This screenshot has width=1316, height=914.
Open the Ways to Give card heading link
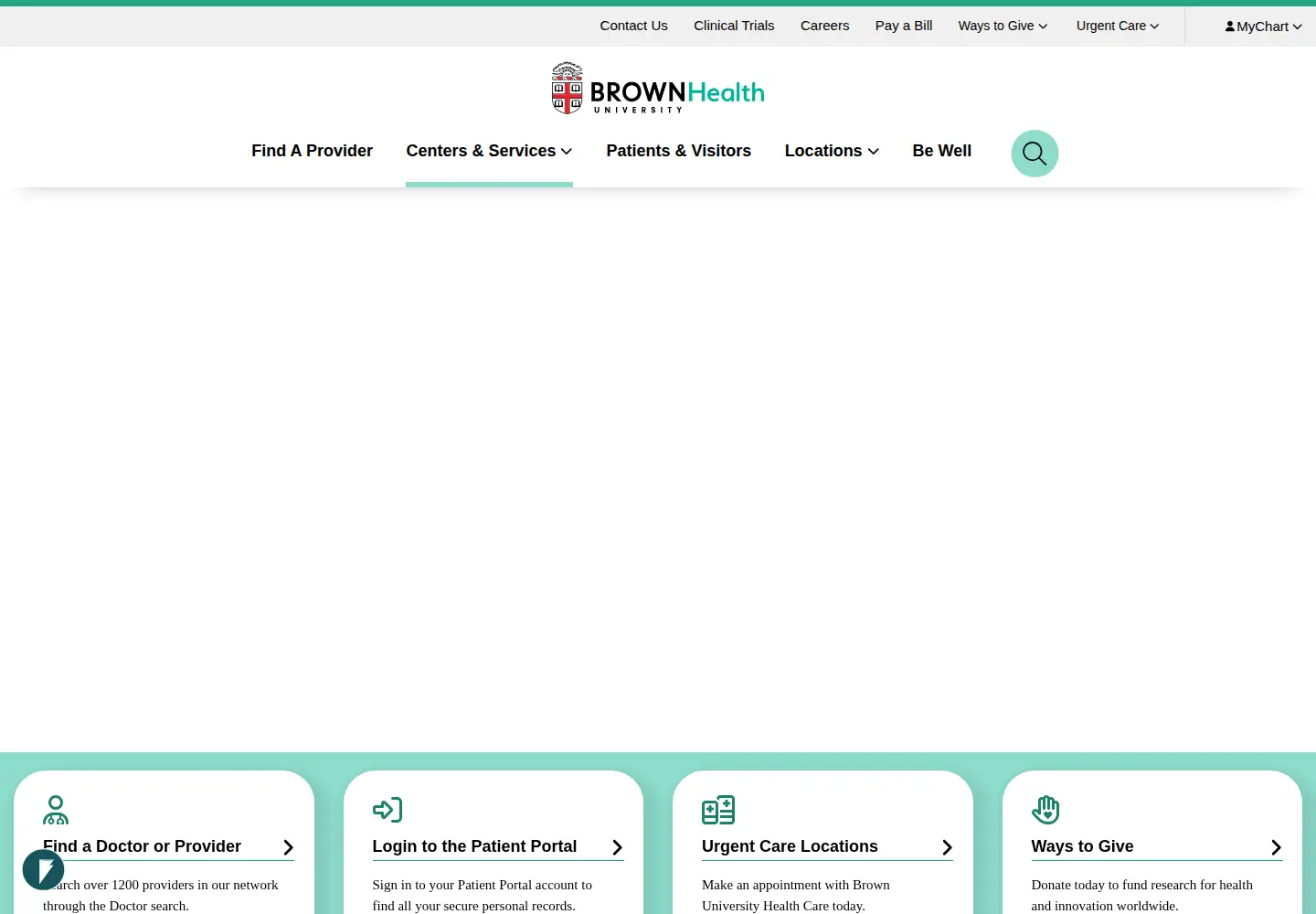pos(1082,846)
